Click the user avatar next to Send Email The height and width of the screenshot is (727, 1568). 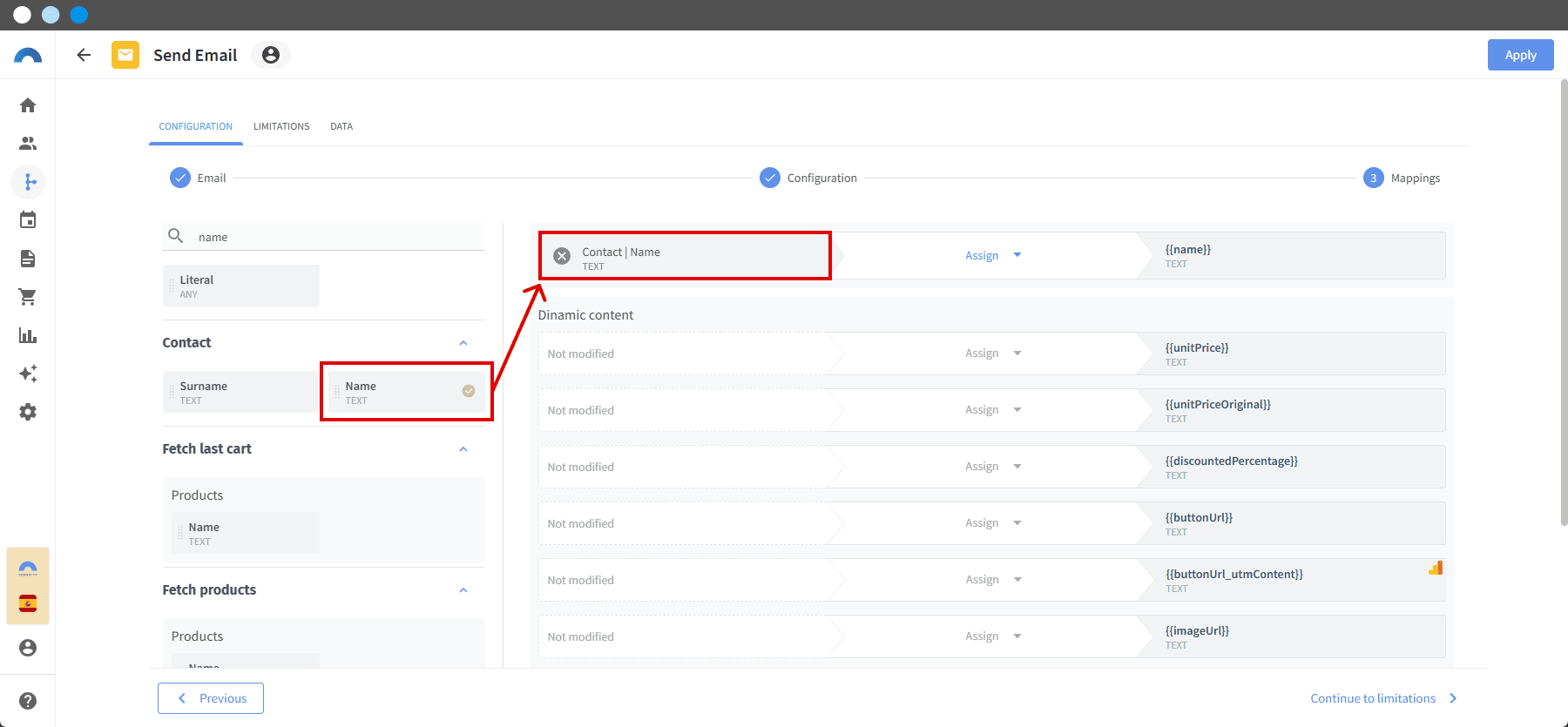point(271,55)
